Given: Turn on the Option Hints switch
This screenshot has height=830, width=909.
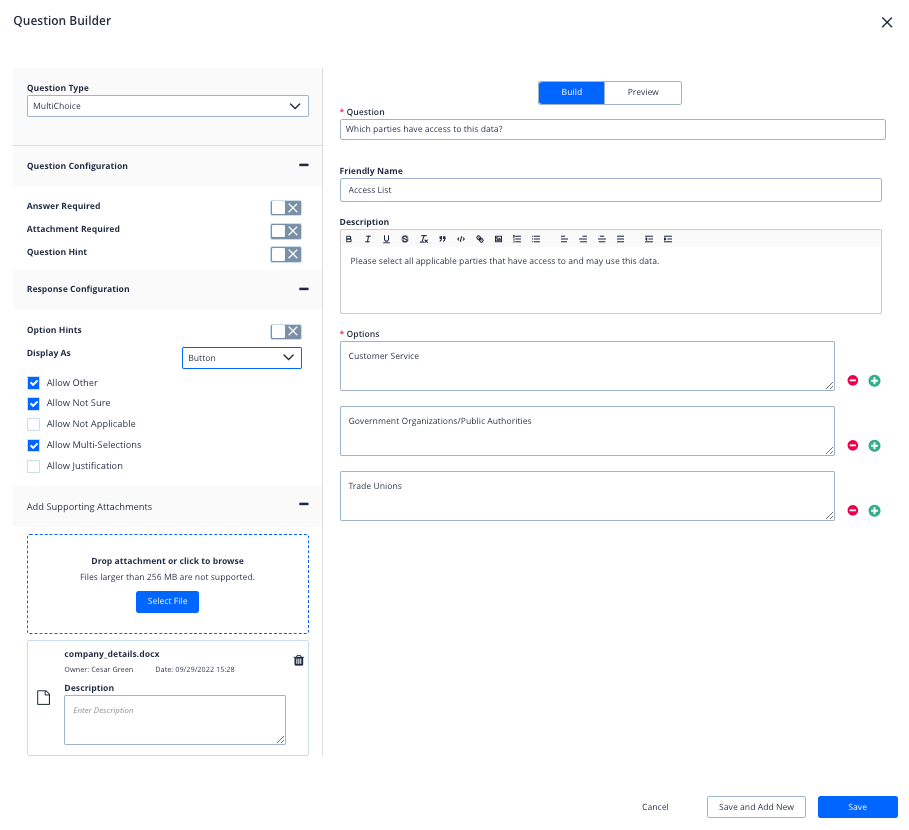Looking at the screenshot, I should tap(285, 331).
